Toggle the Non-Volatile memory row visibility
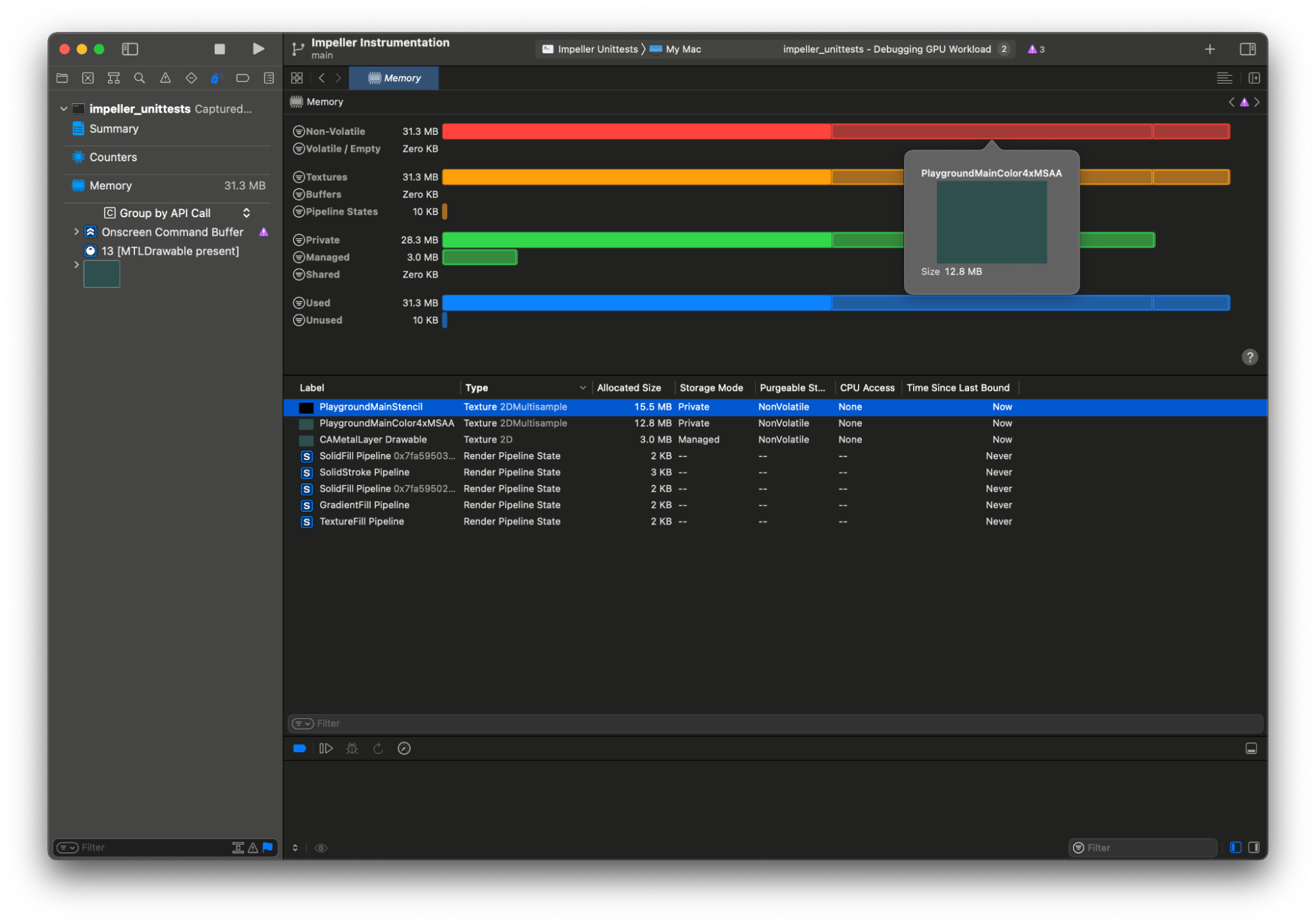The image size is (1316, 924). point(299,131)
